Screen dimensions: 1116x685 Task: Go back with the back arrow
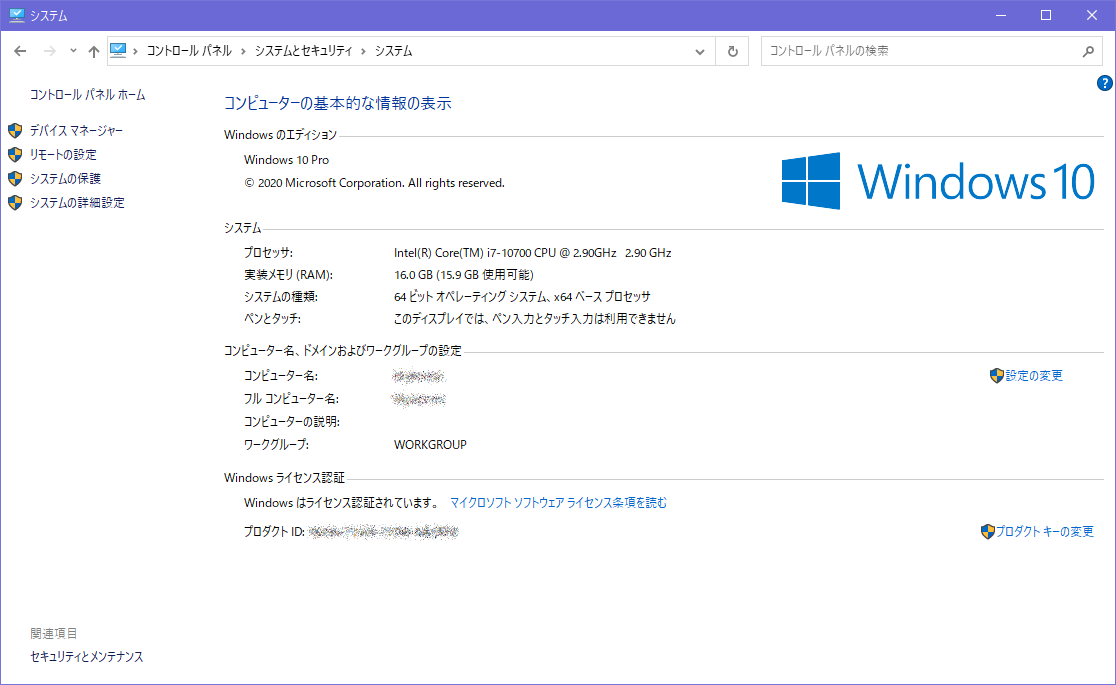(x=20, y=51)
